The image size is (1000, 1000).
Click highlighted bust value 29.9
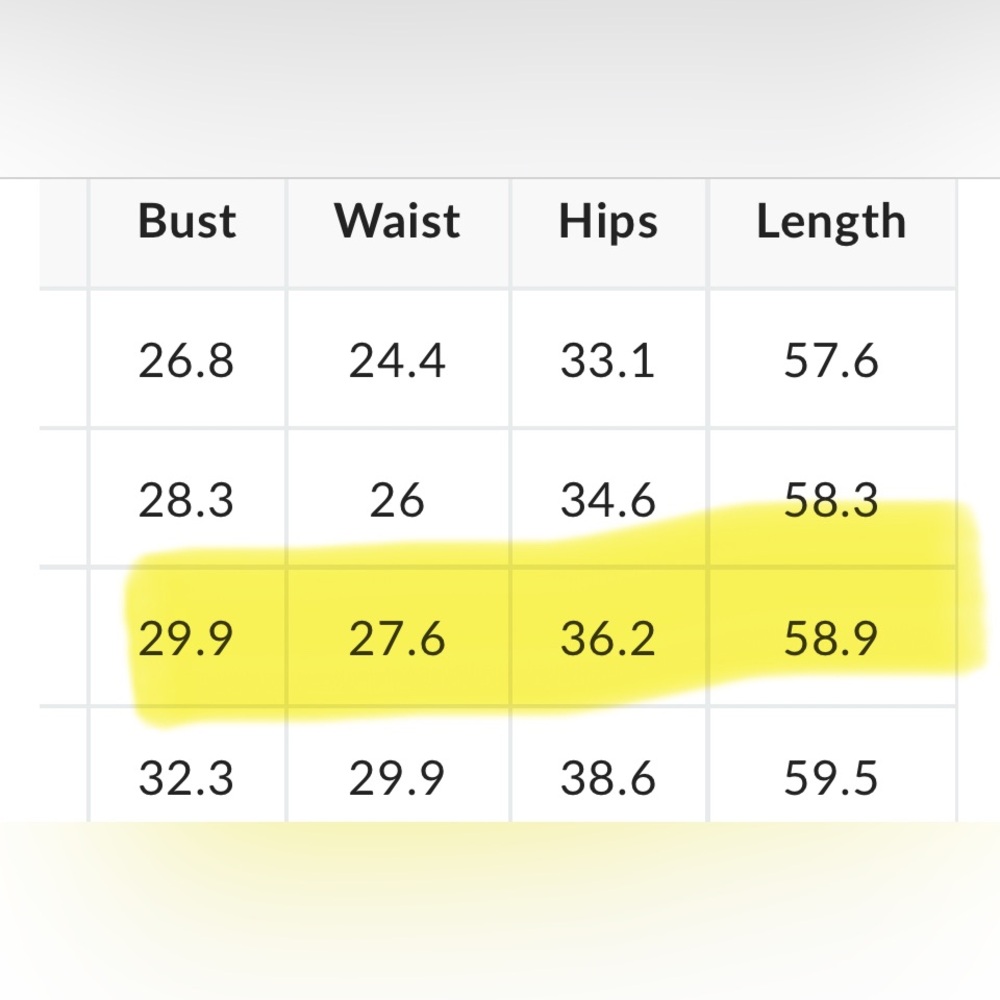pos(187,638)
